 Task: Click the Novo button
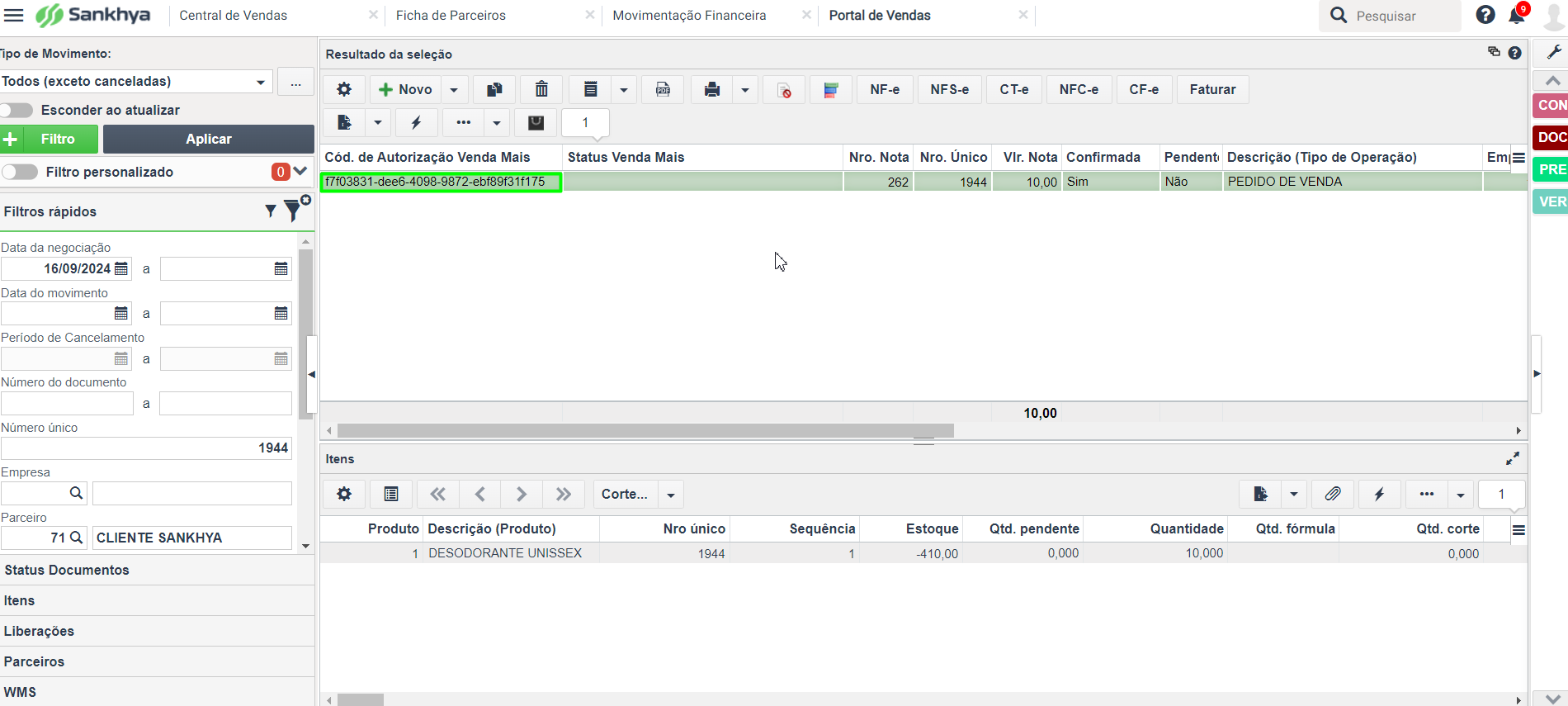pyautogui.click(x=405, y=89)
